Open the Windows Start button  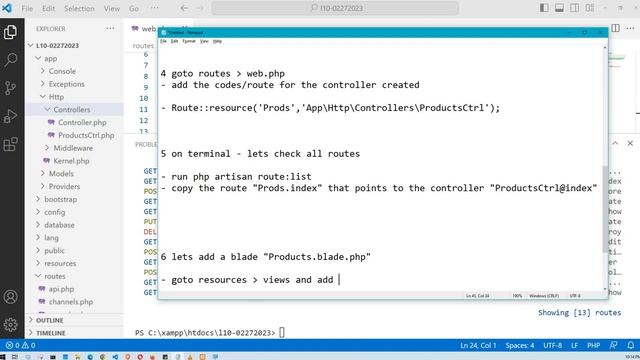coord(3,357)
